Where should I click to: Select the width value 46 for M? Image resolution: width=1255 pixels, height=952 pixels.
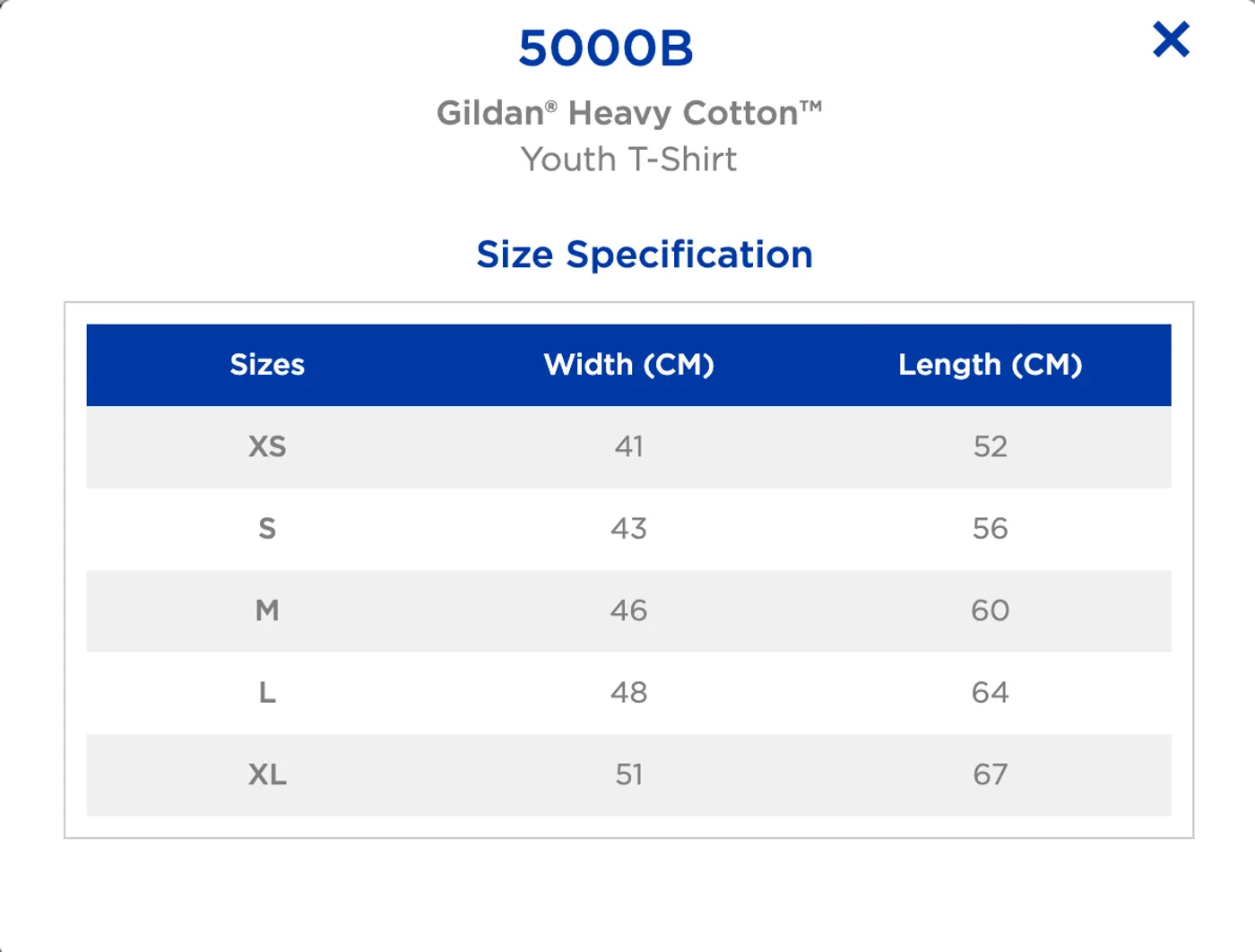631,610
